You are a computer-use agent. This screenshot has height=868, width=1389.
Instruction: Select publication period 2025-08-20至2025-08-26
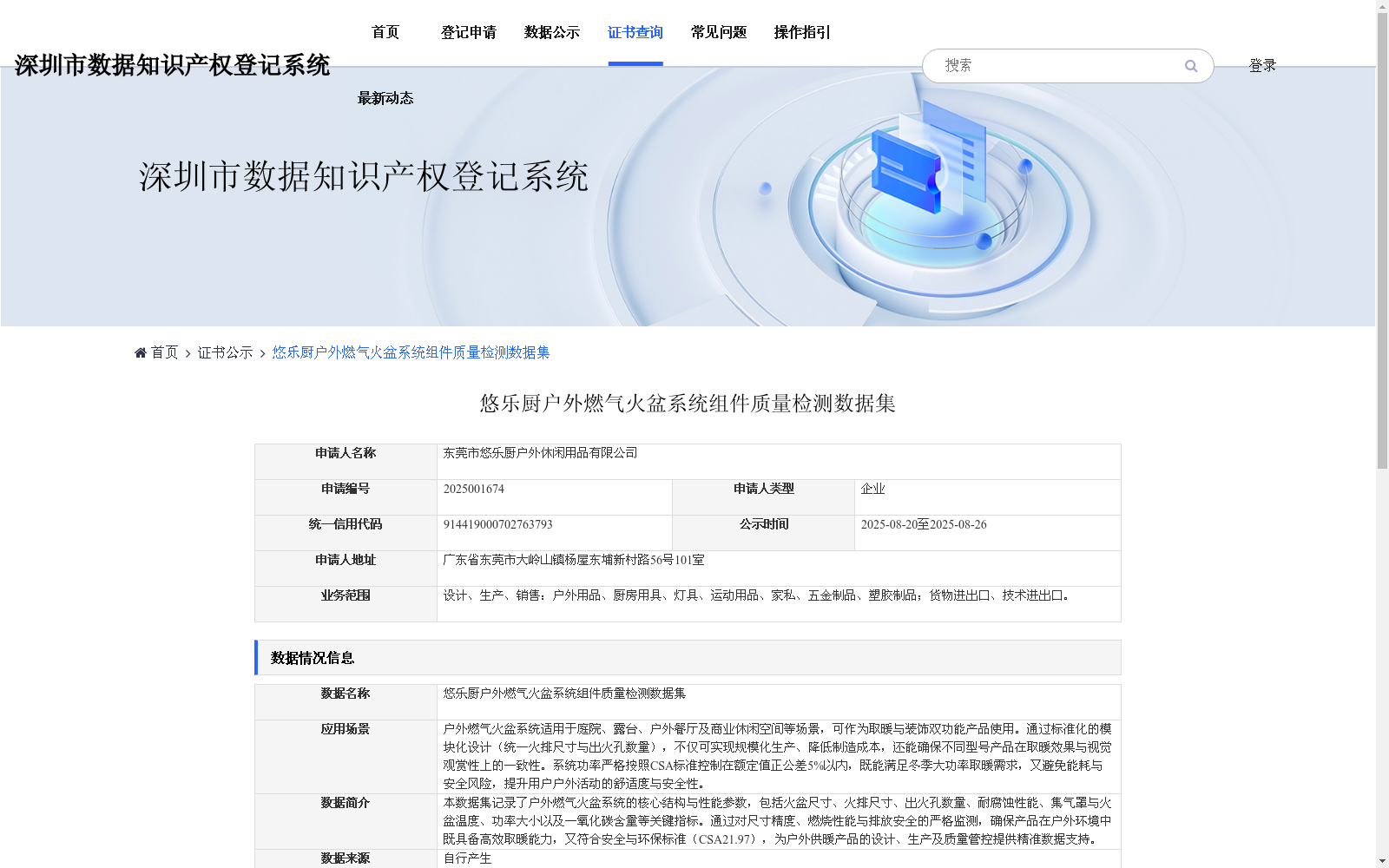click(924, 524)
